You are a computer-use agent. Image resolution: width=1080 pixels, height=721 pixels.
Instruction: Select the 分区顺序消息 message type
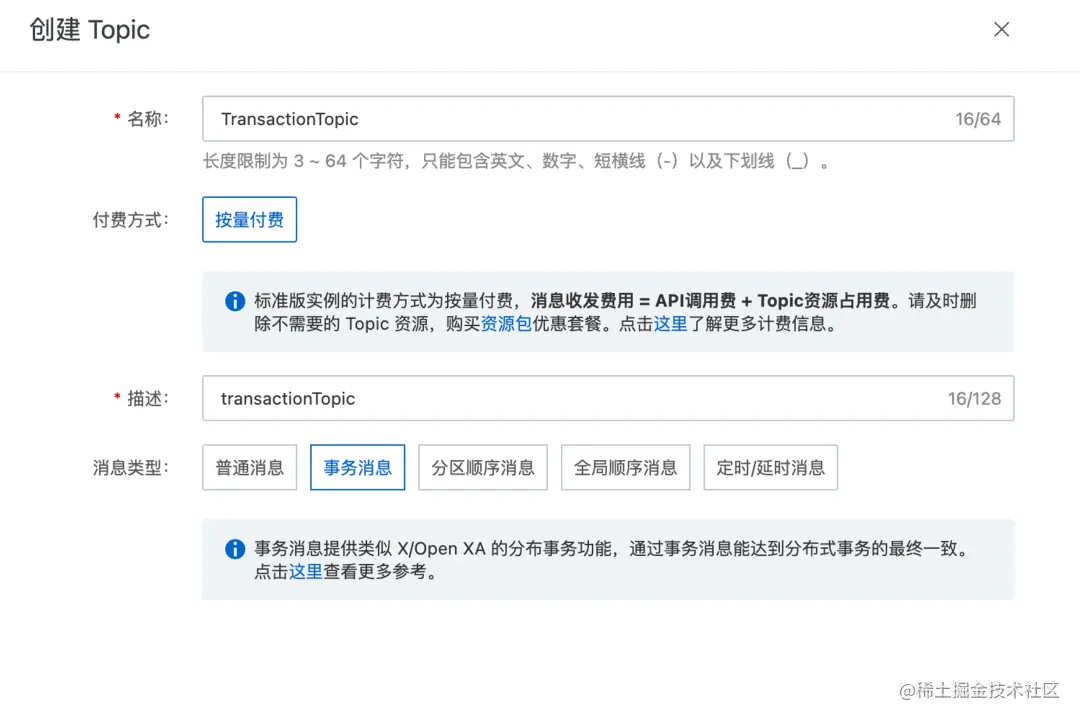point(483,468)
